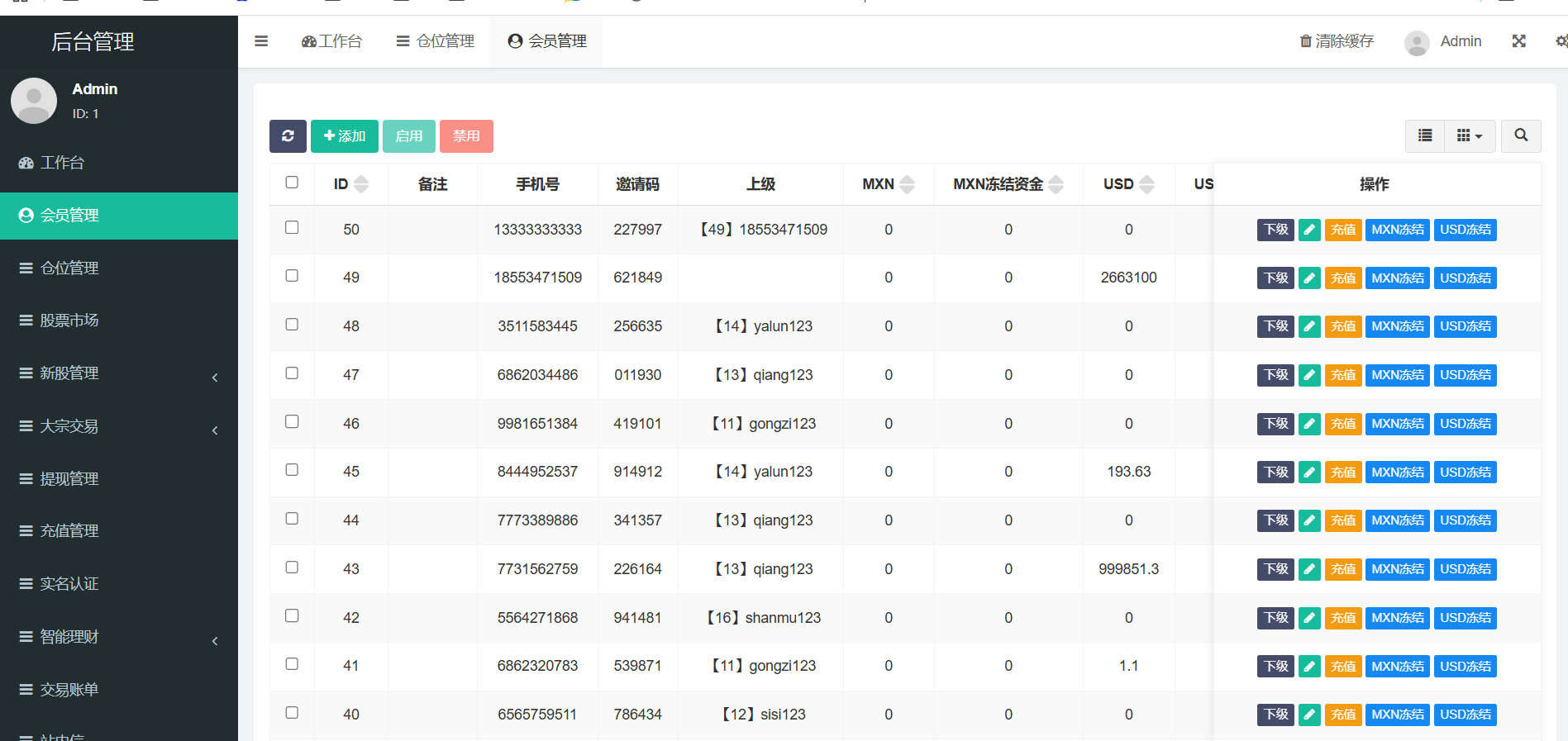Click the search magnifier icon button

point(1521,135)
